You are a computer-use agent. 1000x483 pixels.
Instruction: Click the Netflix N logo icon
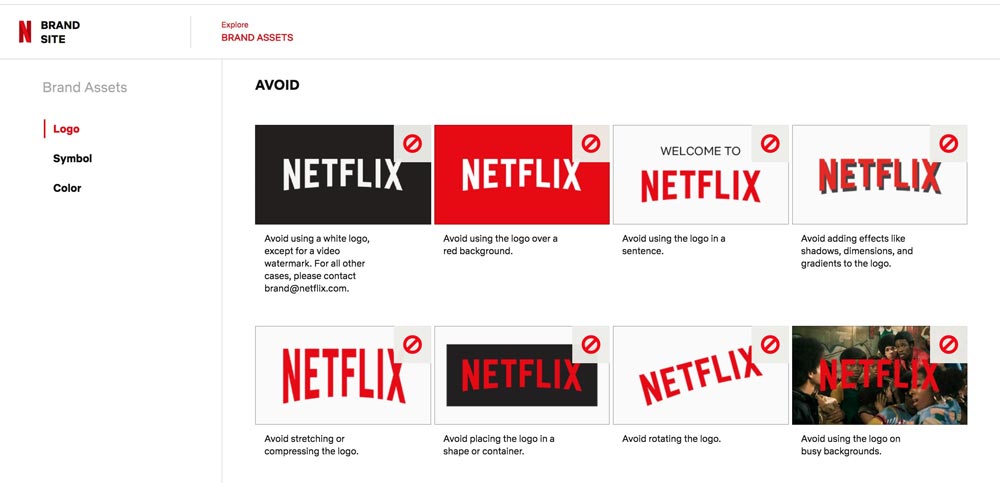pos(25,32)
